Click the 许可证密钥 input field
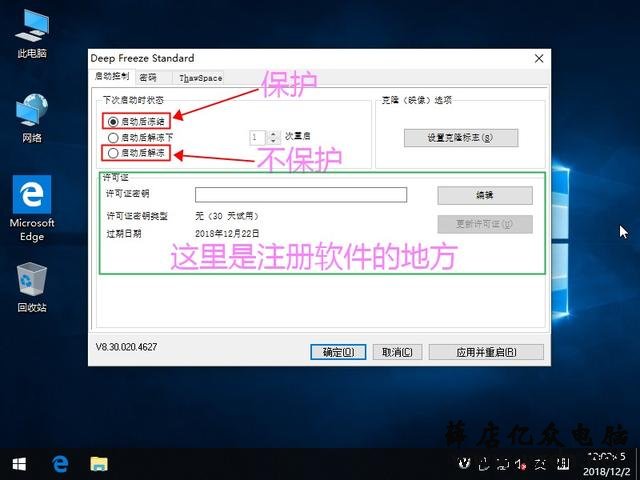Screen dimensions: 640x480 [x=301, y=195]
